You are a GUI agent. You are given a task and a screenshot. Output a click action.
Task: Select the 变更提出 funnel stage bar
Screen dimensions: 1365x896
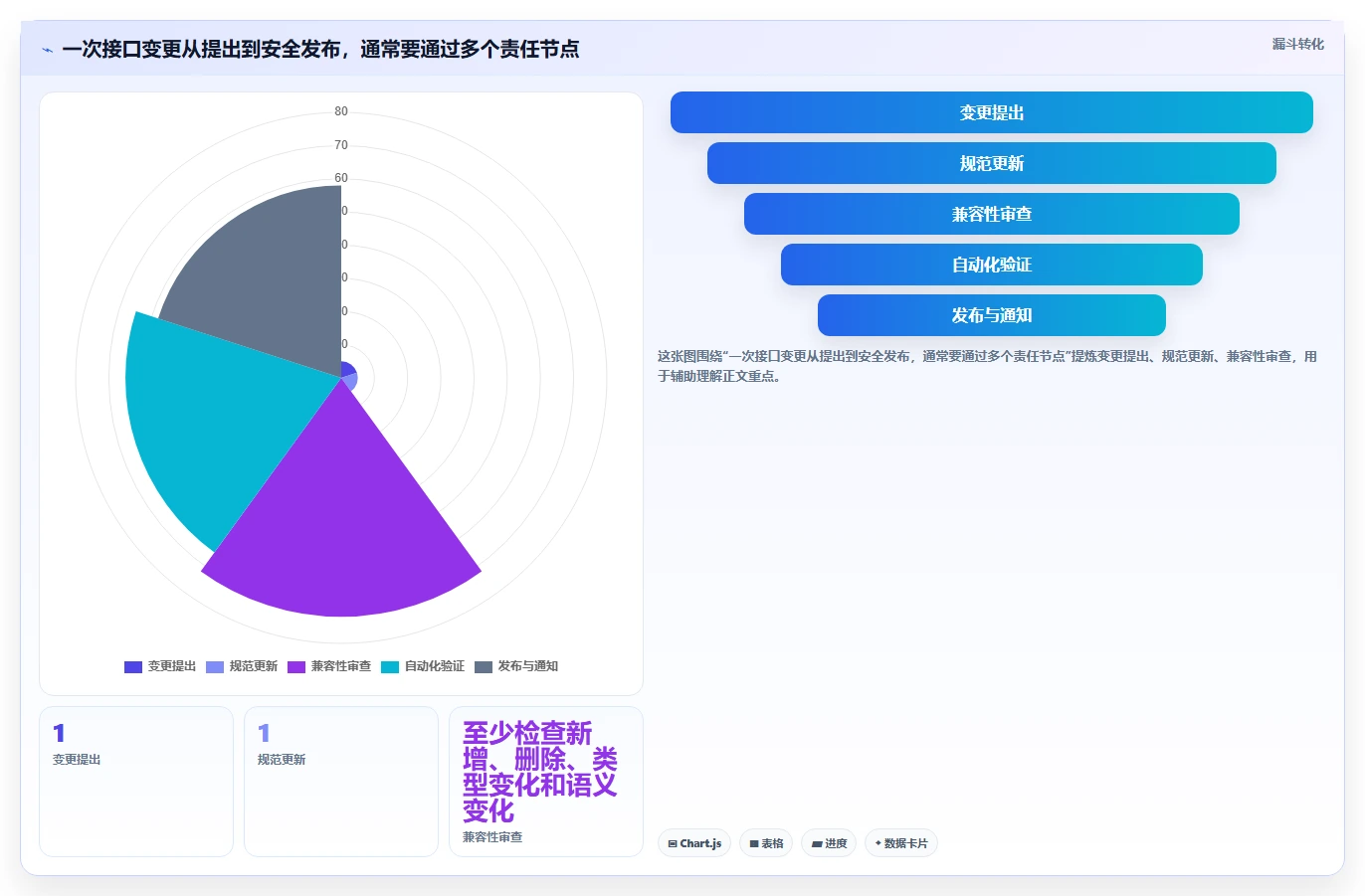point(992,112)
